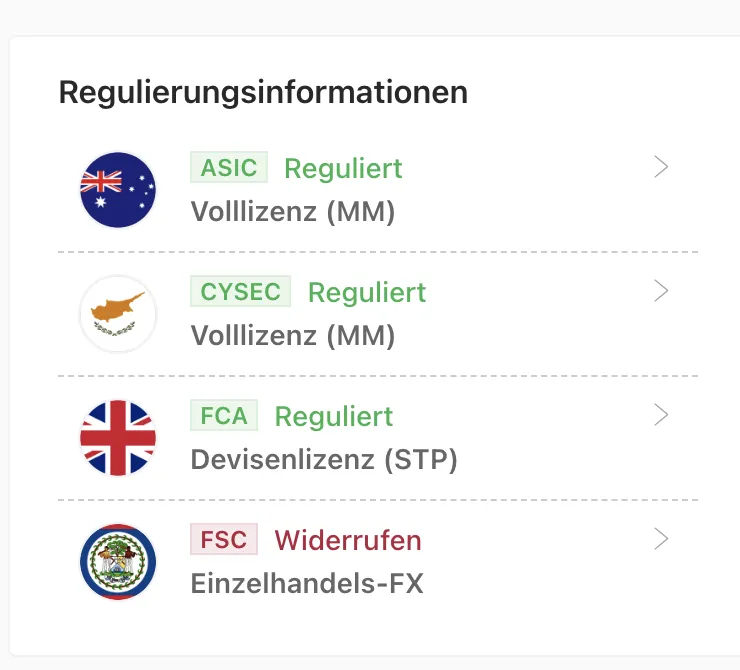The height and width of the screenshot is (670, 740).
Task: Click the Australia flag icon
Action: click(118, 190)
